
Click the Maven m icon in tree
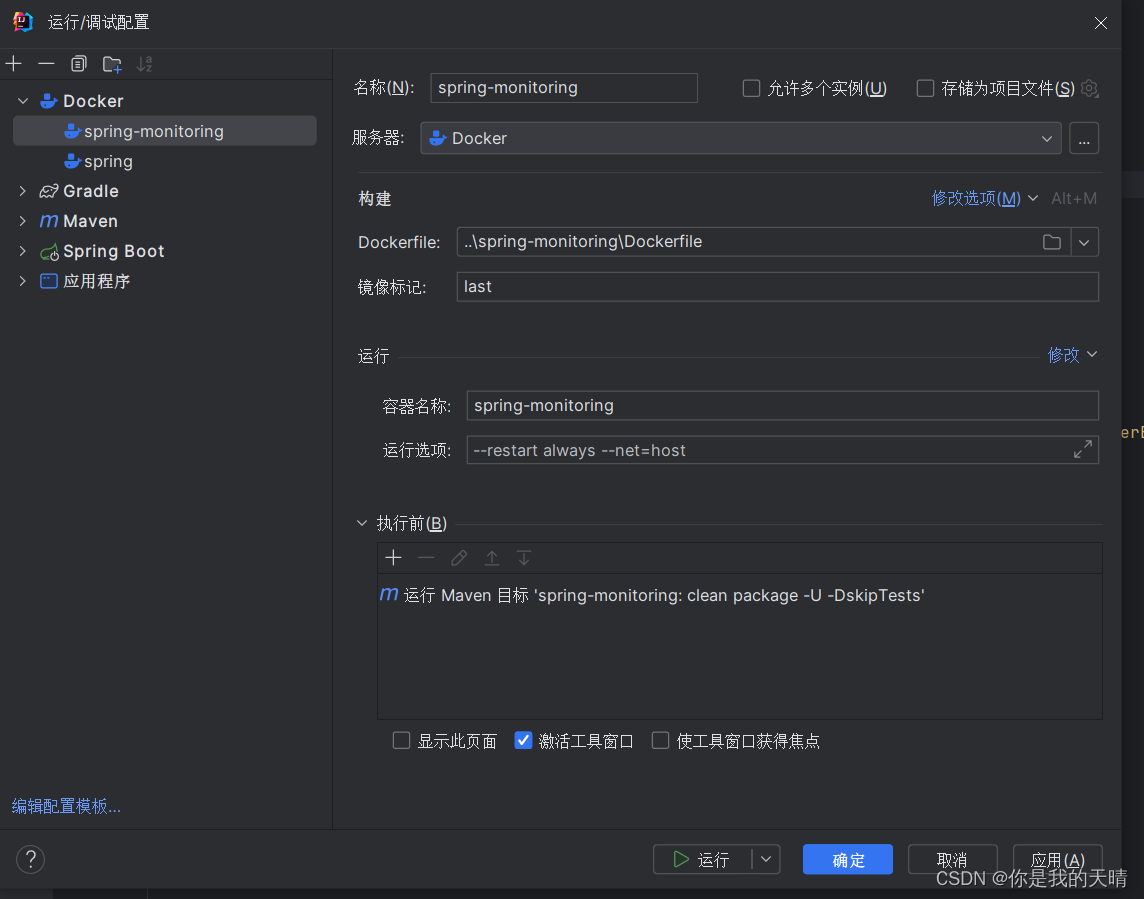coord(49,221)
